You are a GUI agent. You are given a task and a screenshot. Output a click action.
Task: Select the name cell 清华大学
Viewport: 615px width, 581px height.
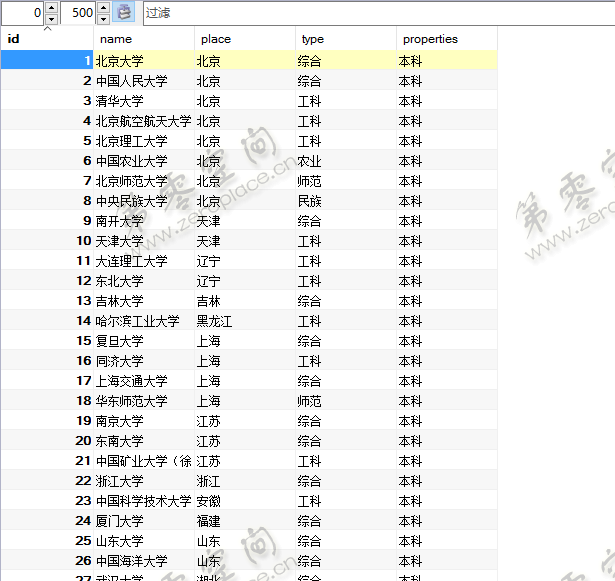(x=144, y=101)
